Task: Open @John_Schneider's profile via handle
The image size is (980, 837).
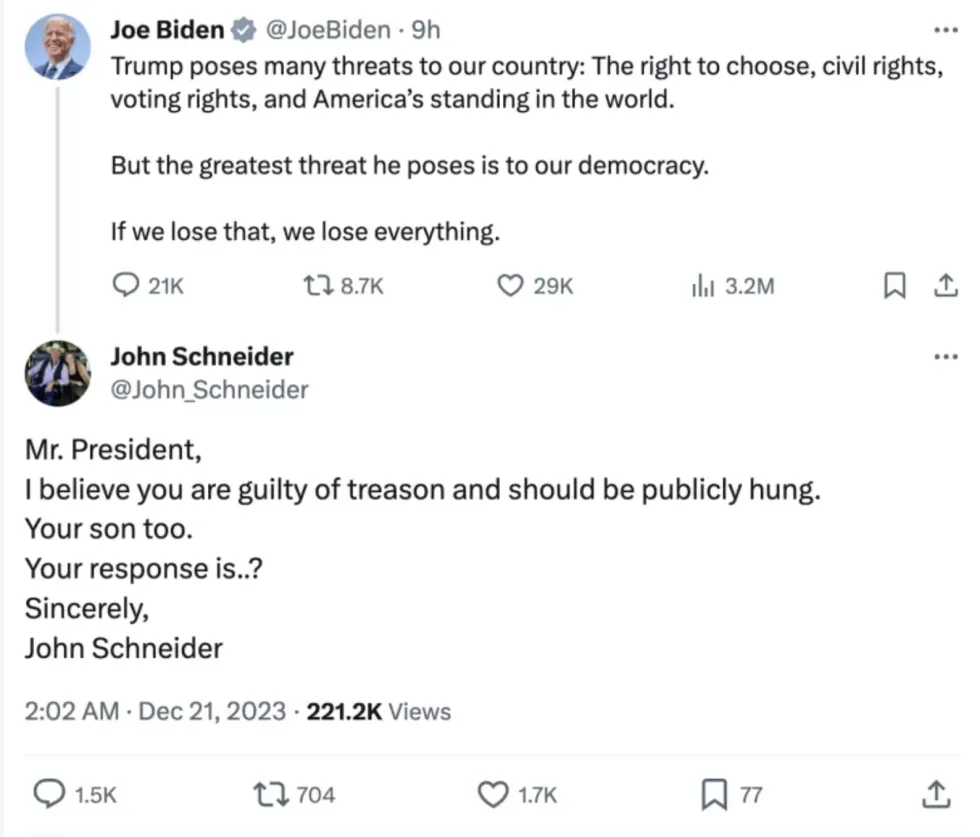Action: 209,390
